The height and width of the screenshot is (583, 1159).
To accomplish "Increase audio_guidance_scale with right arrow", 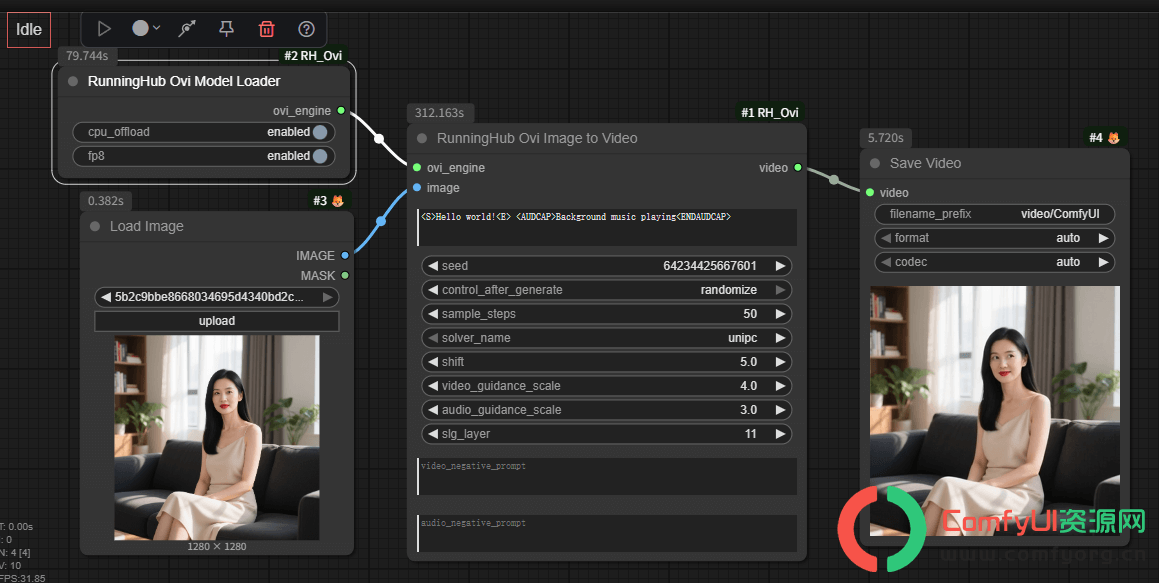I will click(780, 410).
